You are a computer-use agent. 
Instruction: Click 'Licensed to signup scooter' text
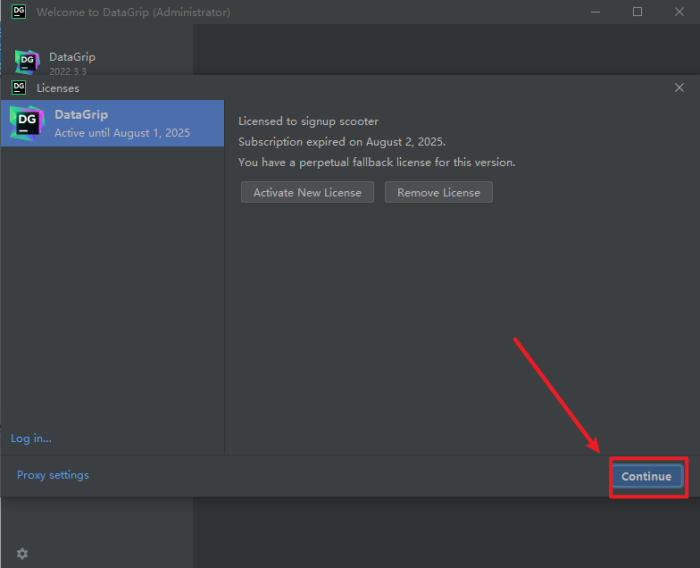pyautogui.click(x=308, y=121)
